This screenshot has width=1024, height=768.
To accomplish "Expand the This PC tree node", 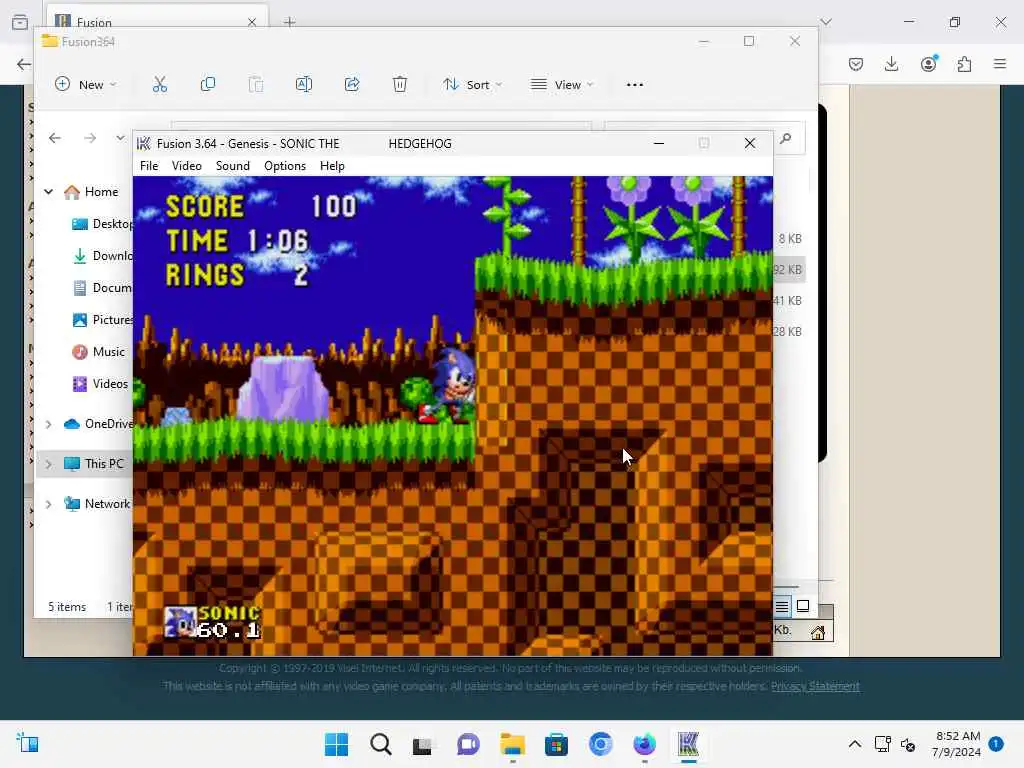I will click(x=48, y=464).
